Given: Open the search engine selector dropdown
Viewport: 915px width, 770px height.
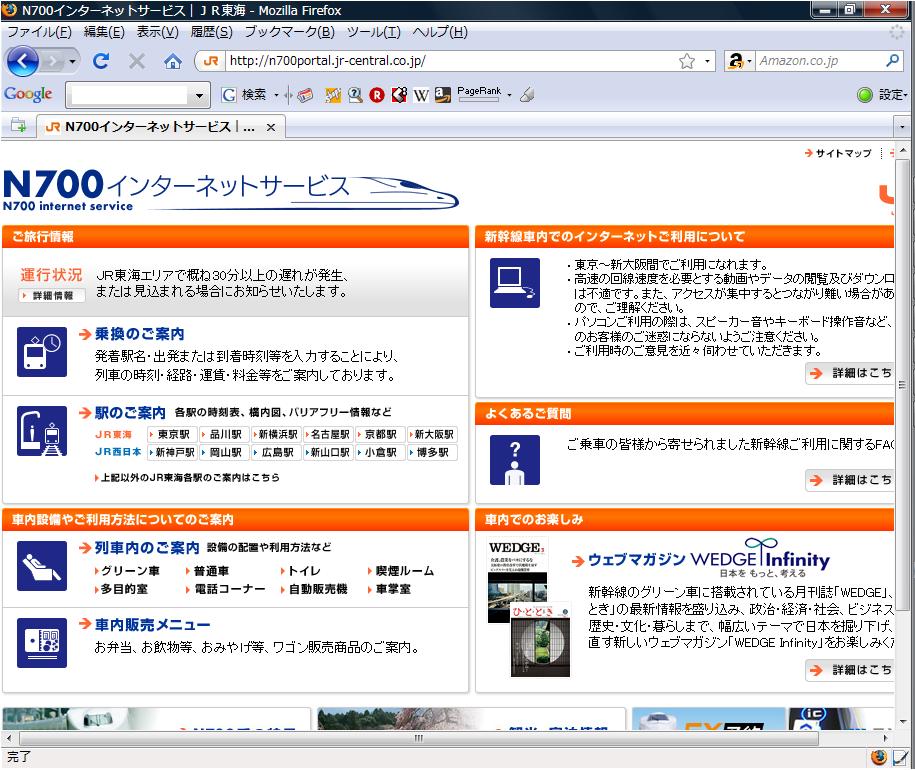Looking at the screenshot, I should [x=749, y=61].
